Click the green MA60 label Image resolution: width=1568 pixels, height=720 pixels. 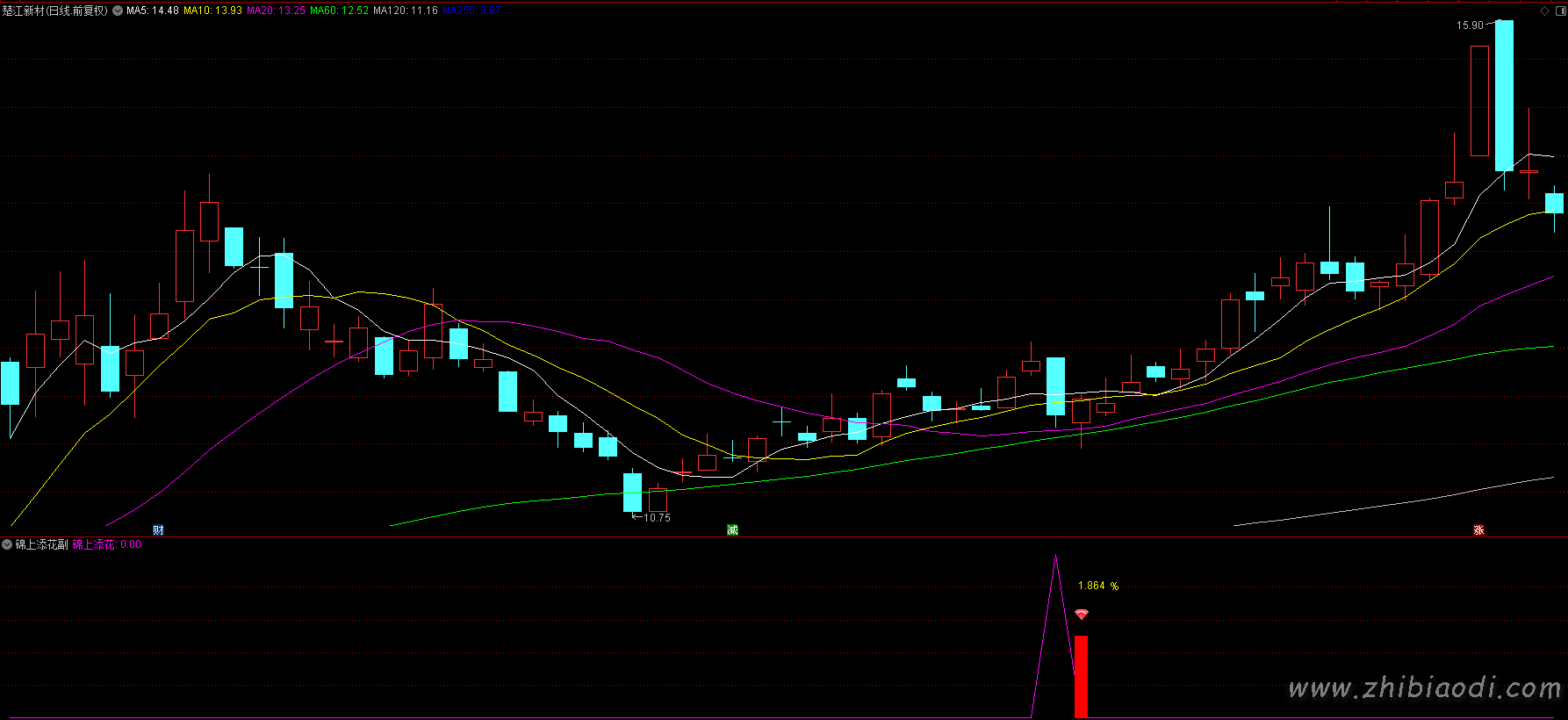click(339, 11)
